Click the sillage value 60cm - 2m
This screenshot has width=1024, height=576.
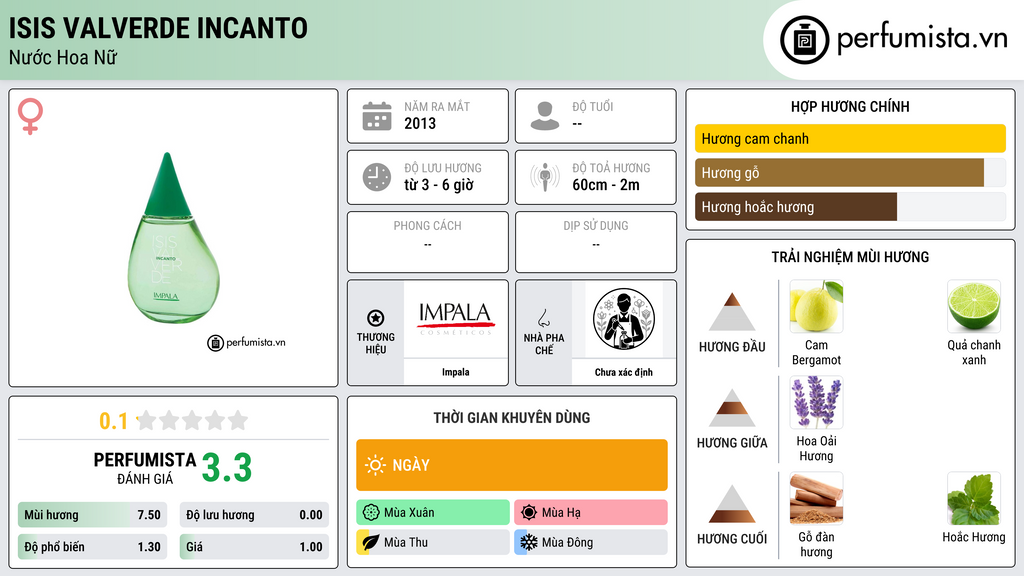coord(606,185)
